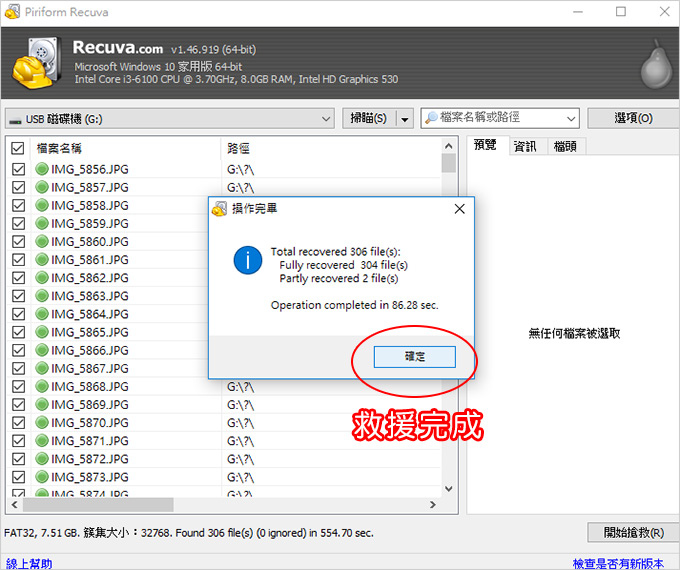Maximize the Piriform Recuva window
Viewport: 680px width, 570px height.
(621, 12)
